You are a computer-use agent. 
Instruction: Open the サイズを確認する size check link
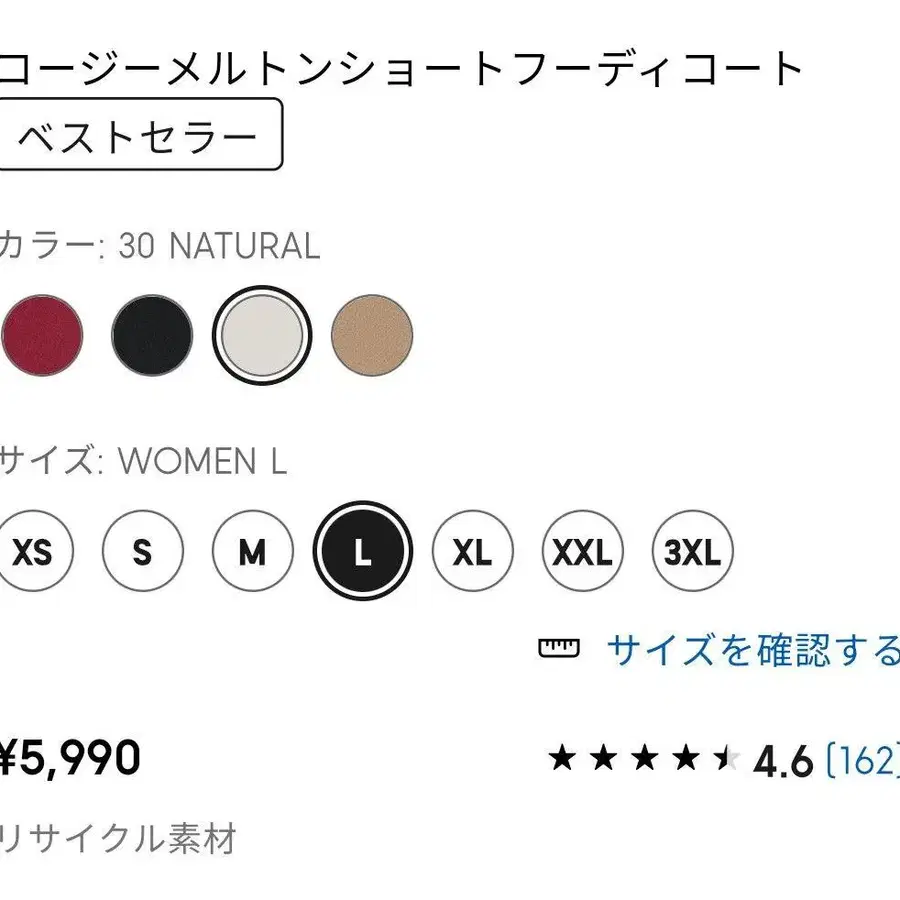[752, 650]
